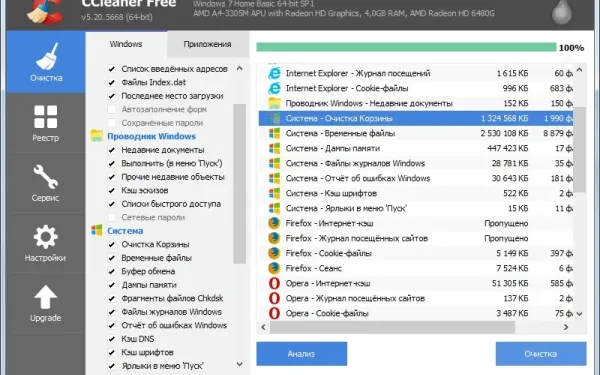Image resolution: width=600 pixels, height=375 pixels.
Task: Click Windows icon beside Файлы журналов Windows result
Action: [x=274, y=163]
